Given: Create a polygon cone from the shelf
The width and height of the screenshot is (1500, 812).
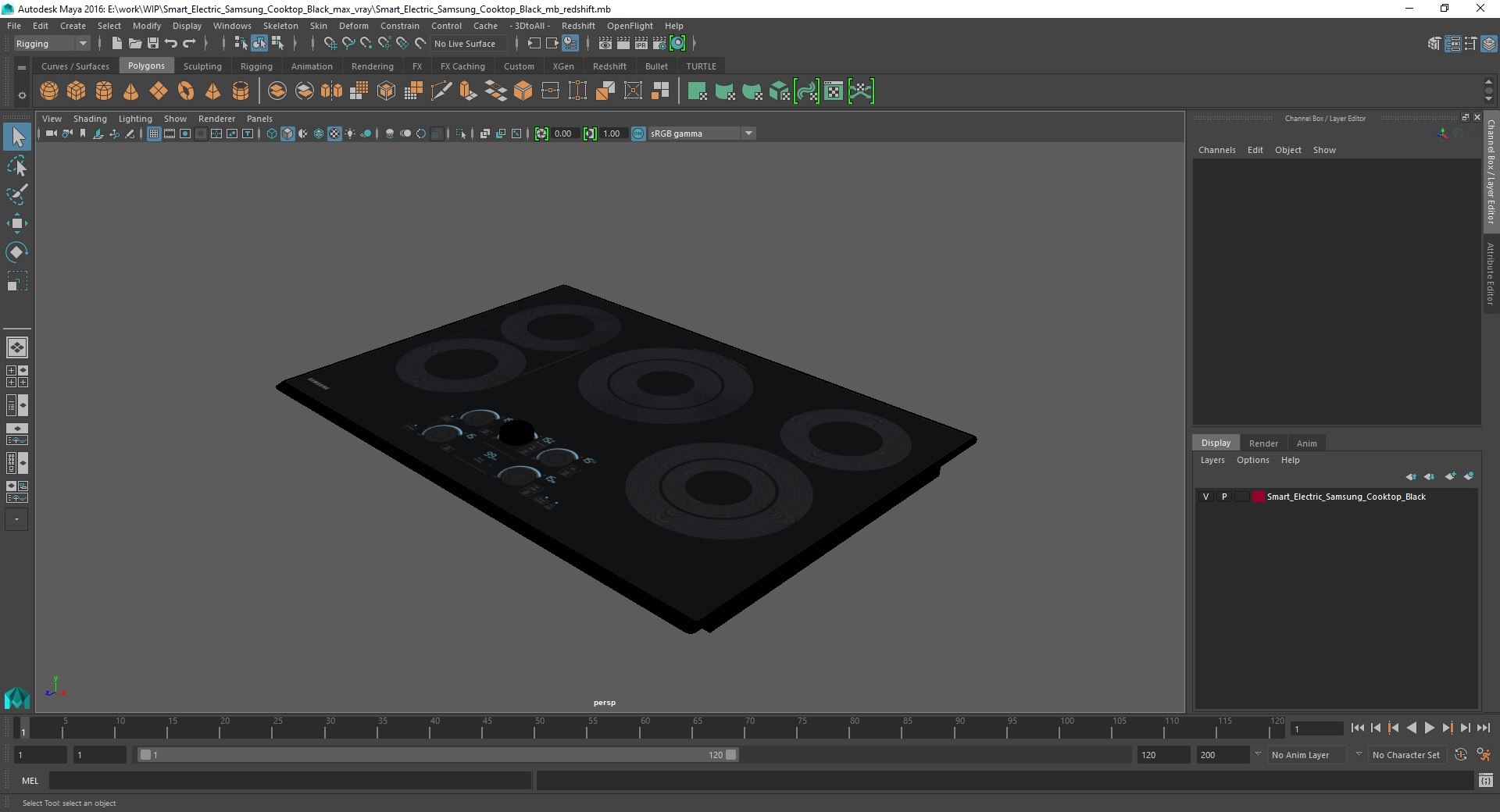Looking at the screenshot, I should click(x=131, y=91).
